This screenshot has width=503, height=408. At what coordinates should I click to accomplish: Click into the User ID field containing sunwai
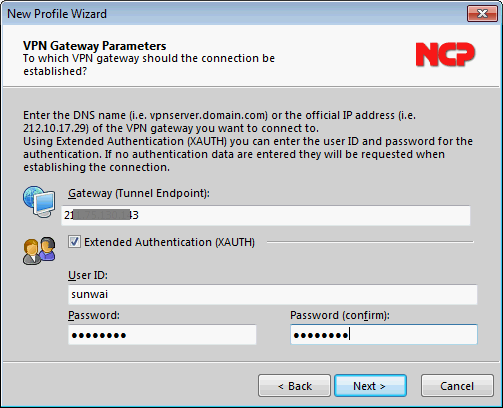272,294
